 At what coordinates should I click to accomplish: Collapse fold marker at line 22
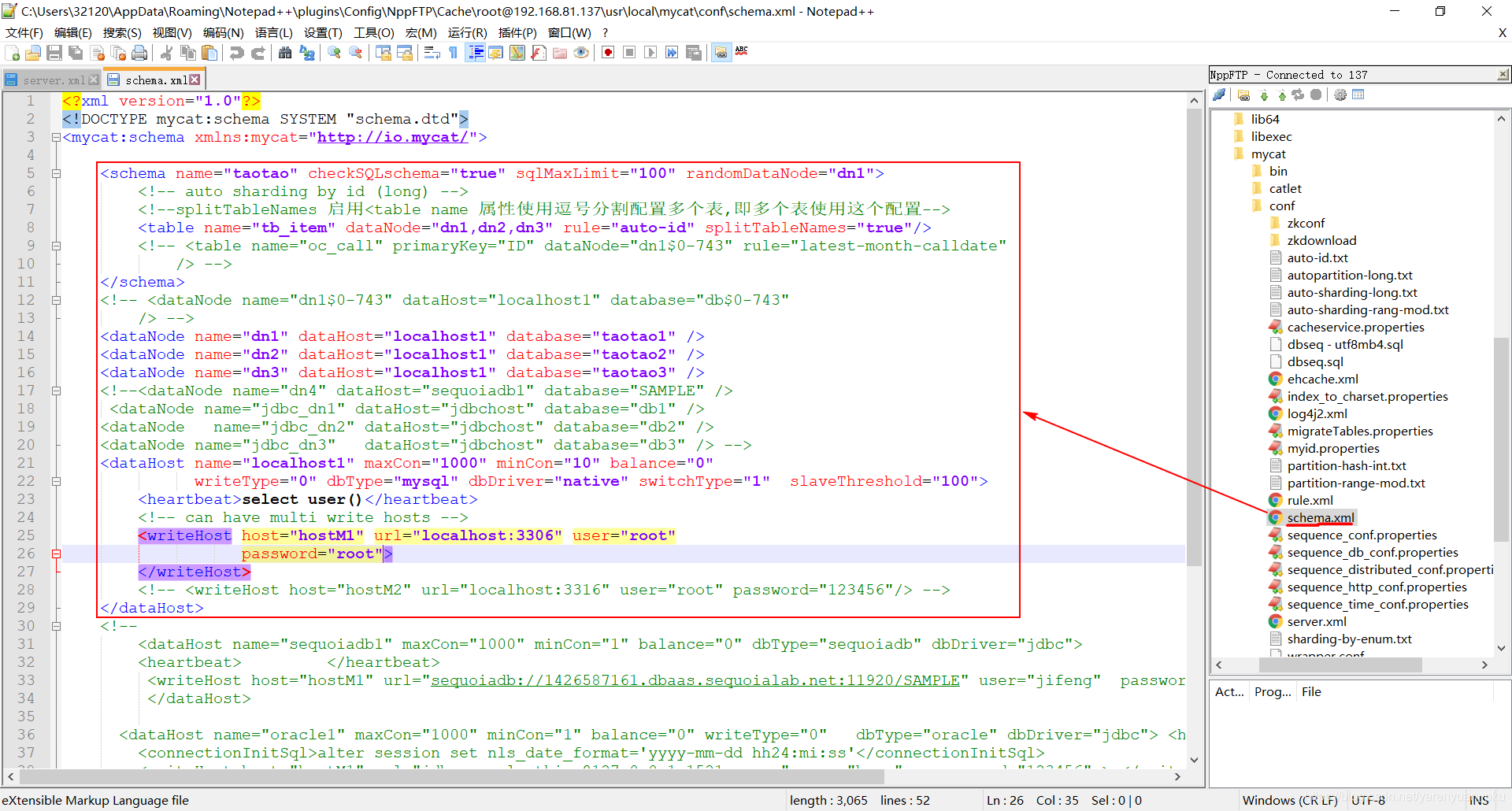pos(56,481)
